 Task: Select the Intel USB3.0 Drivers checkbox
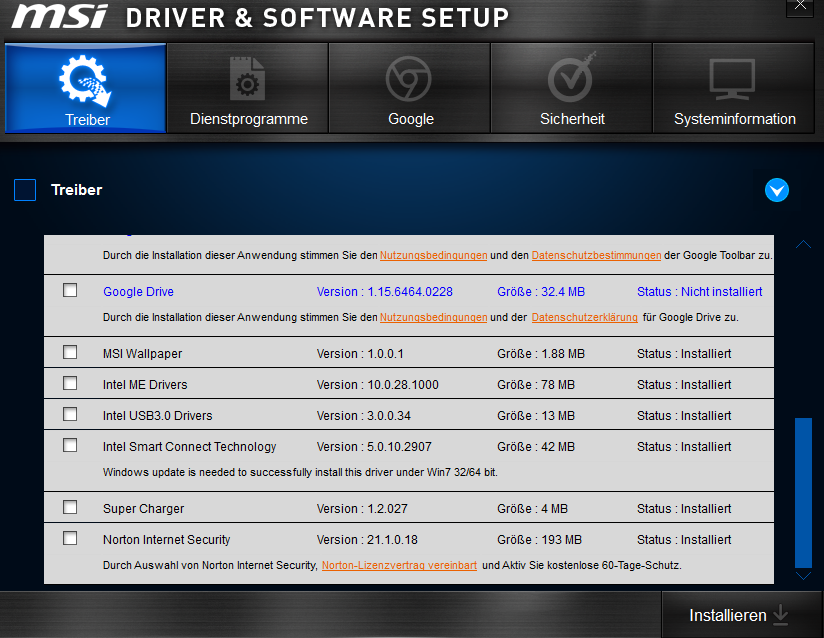[70, 414]
